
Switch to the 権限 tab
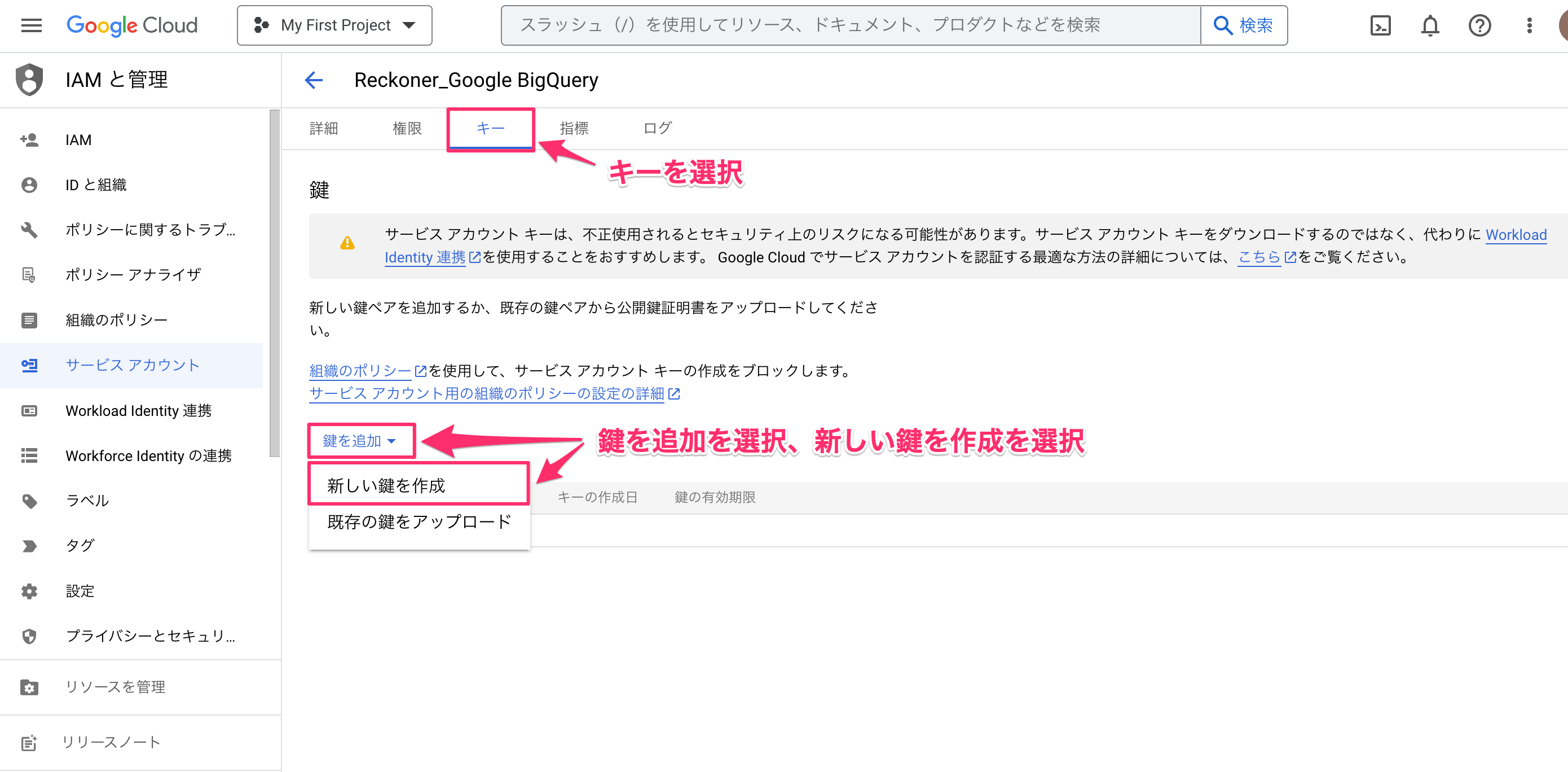pos(407,129)
